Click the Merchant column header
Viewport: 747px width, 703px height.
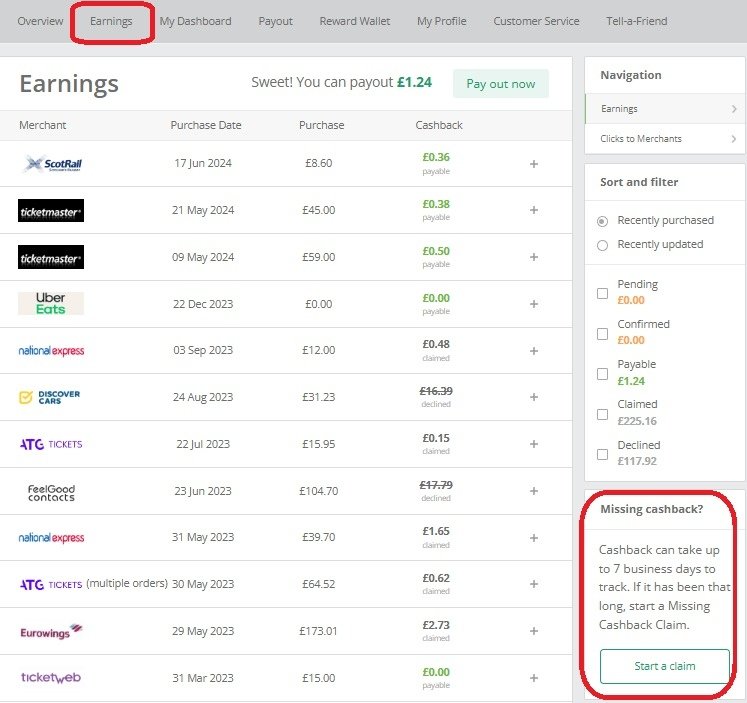pyautogui.click(x=42, y=125)
